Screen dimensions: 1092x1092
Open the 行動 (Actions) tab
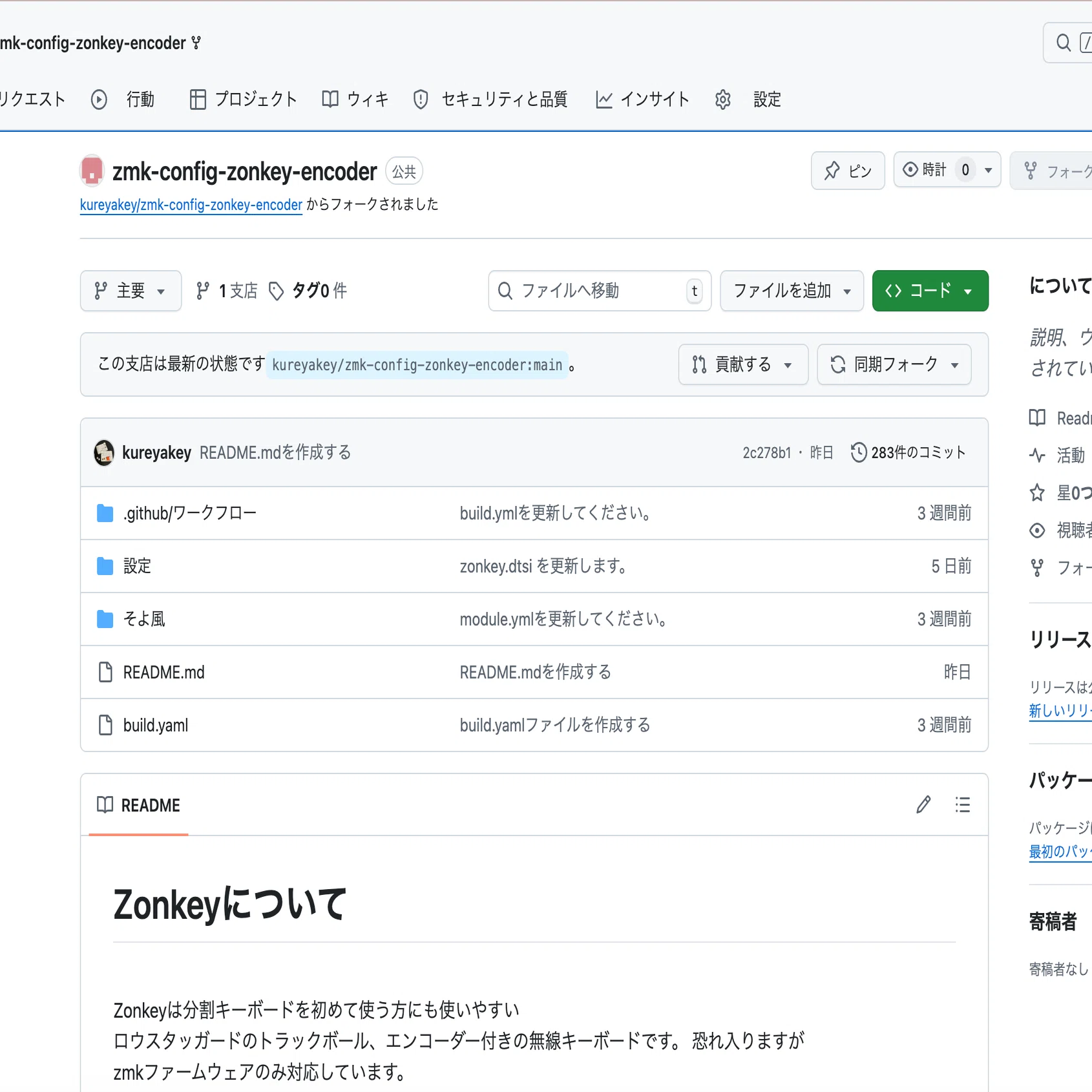(123, 100)
